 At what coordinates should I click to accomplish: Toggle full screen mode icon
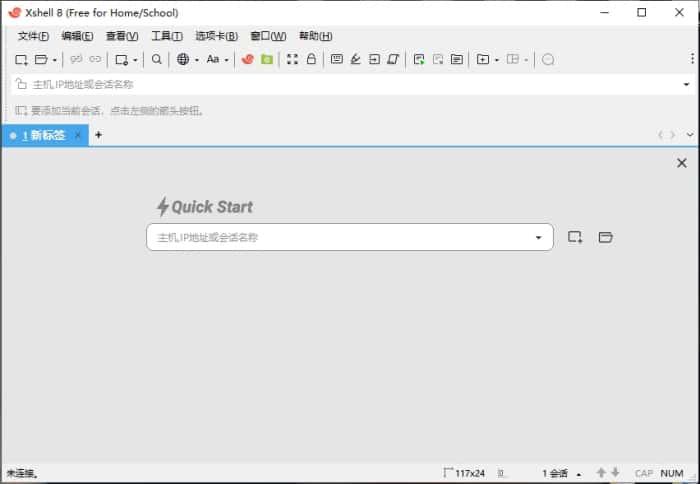[292, 60]
